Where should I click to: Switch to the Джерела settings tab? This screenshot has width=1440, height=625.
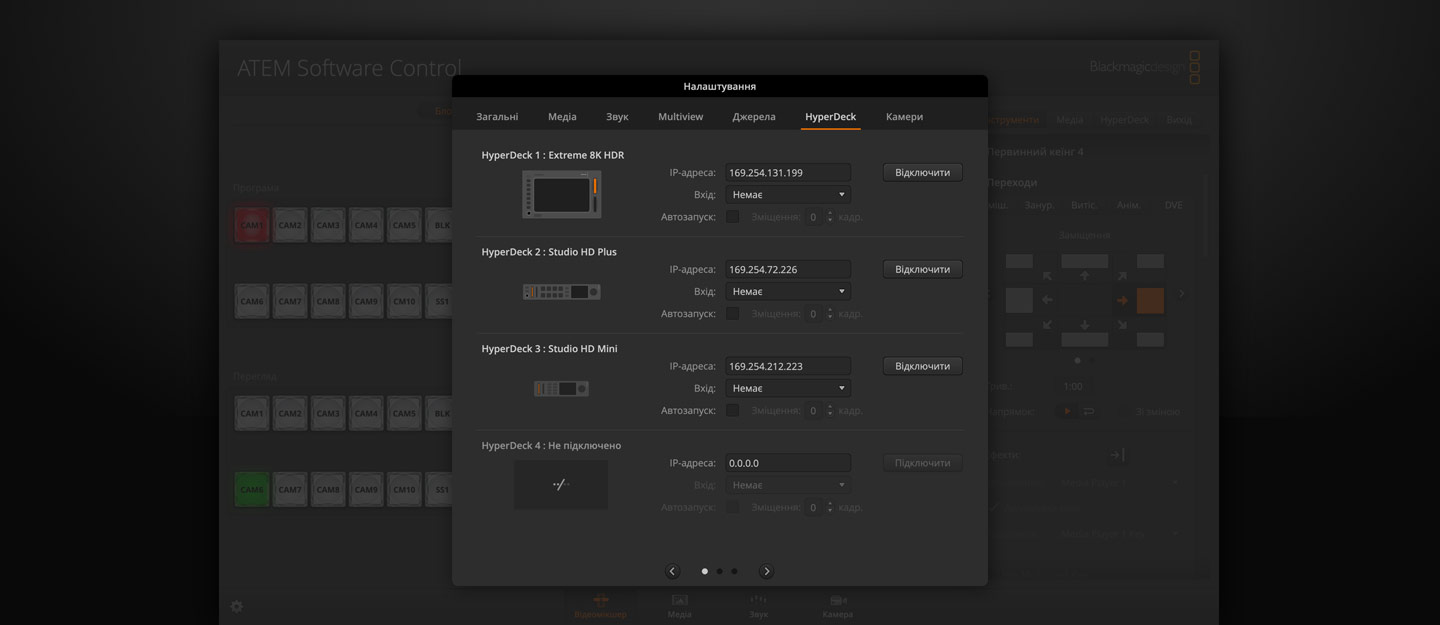click(x=754, y=116)
